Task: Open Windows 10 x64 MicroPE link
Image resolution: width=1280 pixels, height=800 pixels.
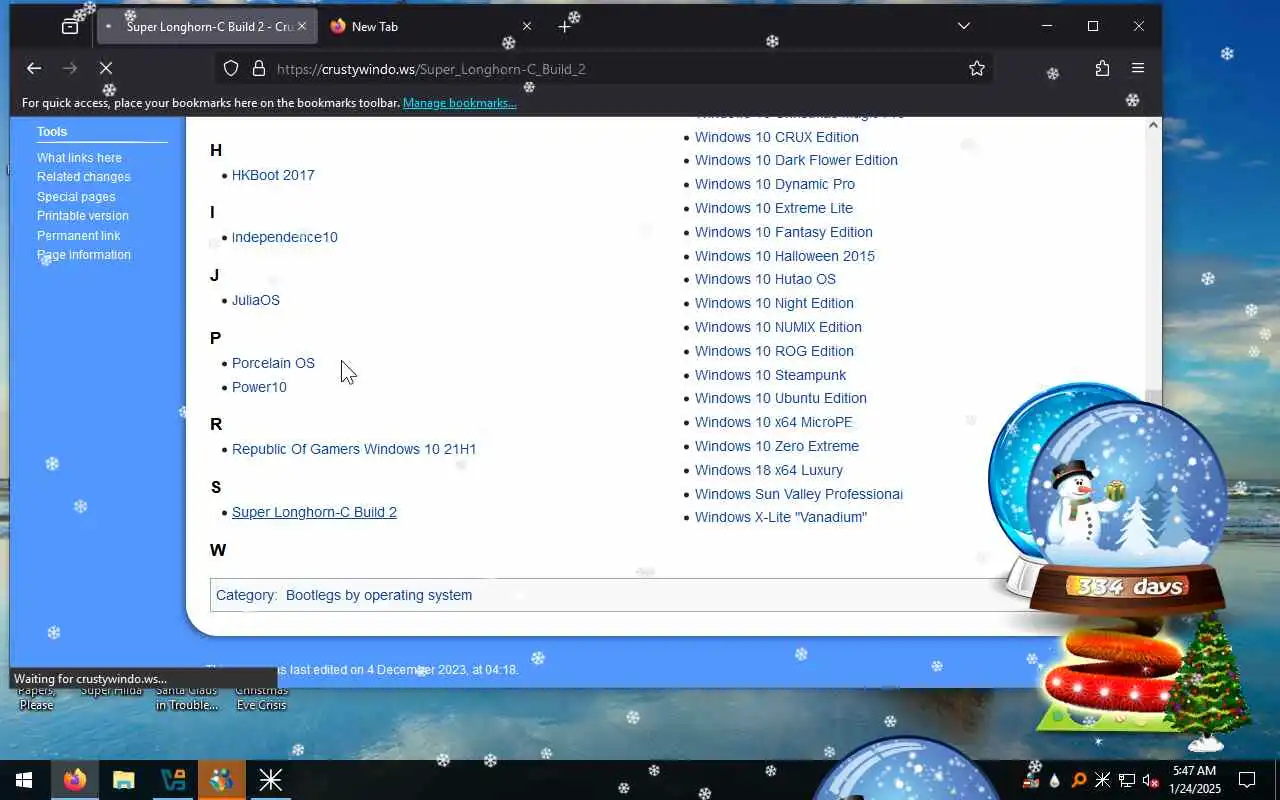Action: (x=774, y=422)
